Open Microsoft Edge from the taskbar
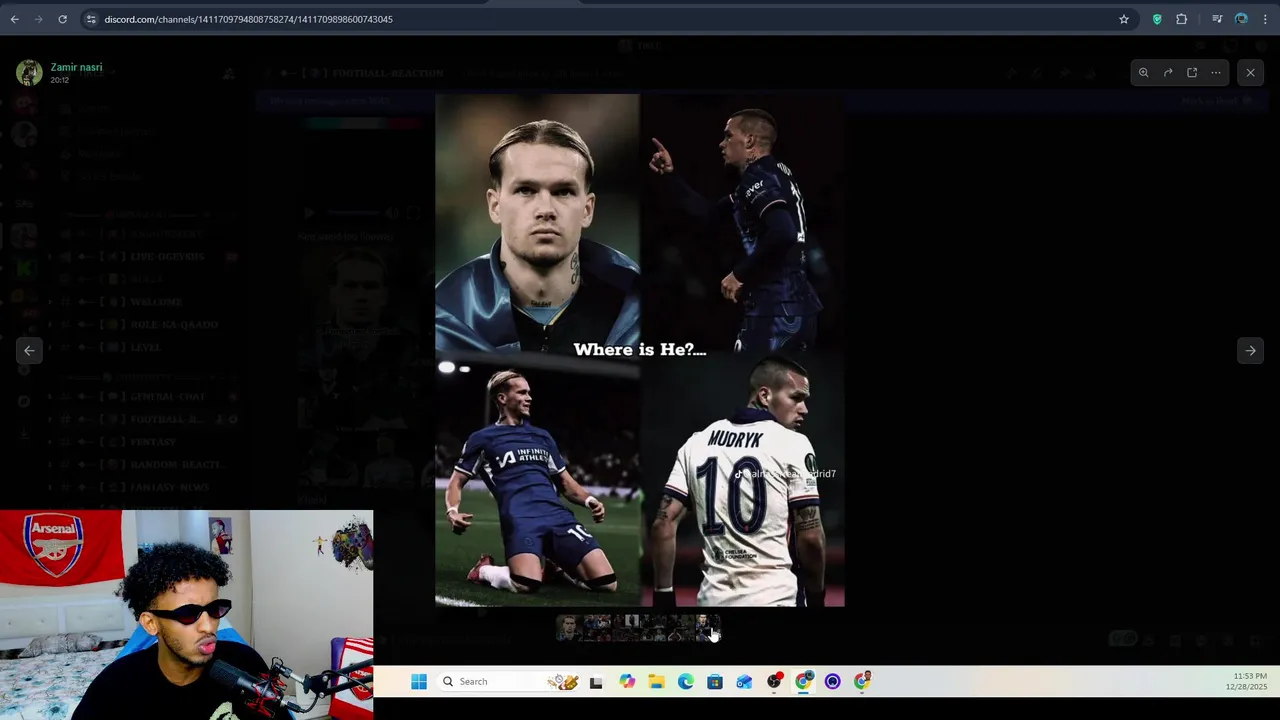 686,681
